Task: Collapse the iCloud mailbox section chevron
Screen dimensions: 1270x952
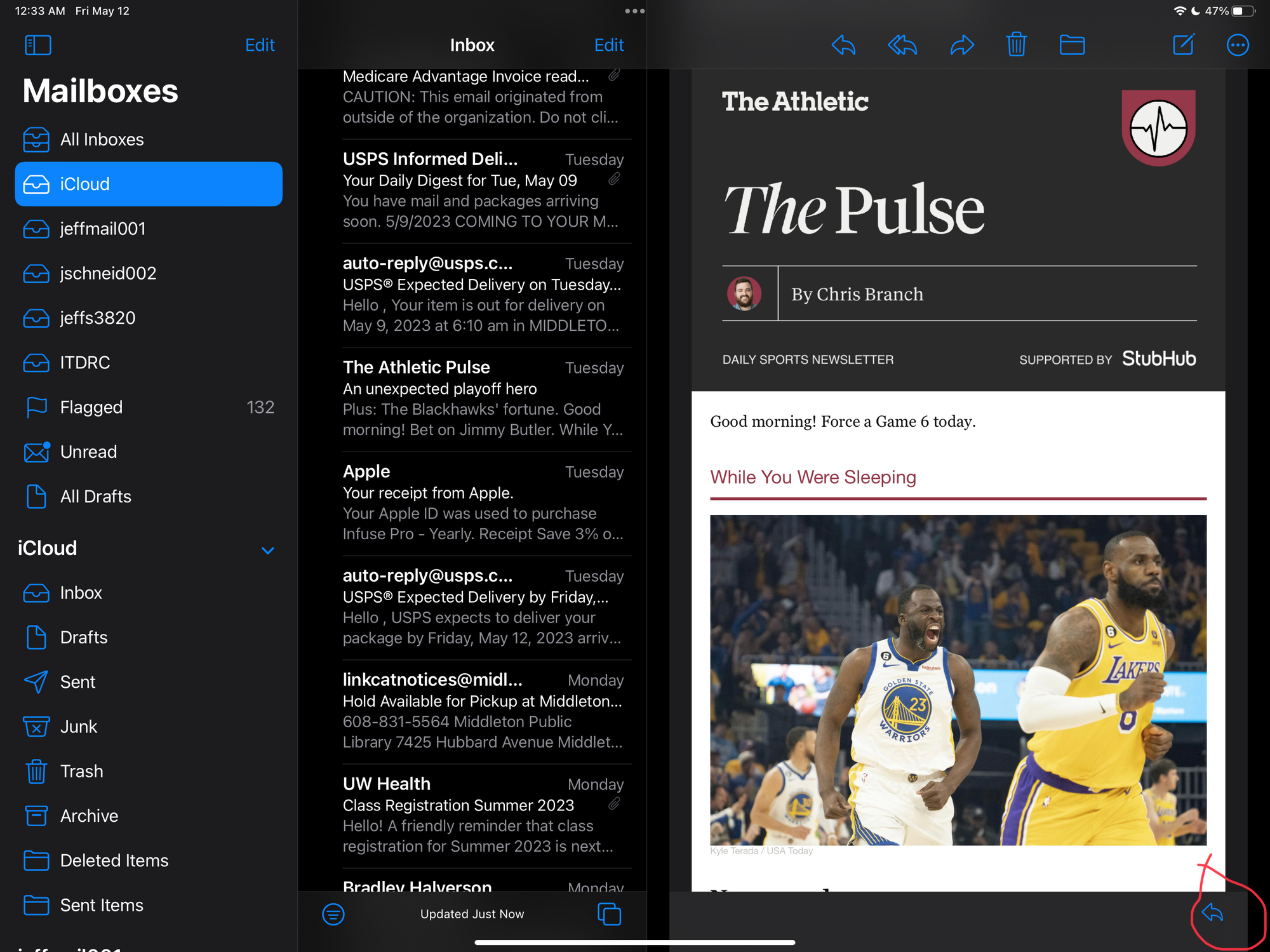Action: point(268,550)
